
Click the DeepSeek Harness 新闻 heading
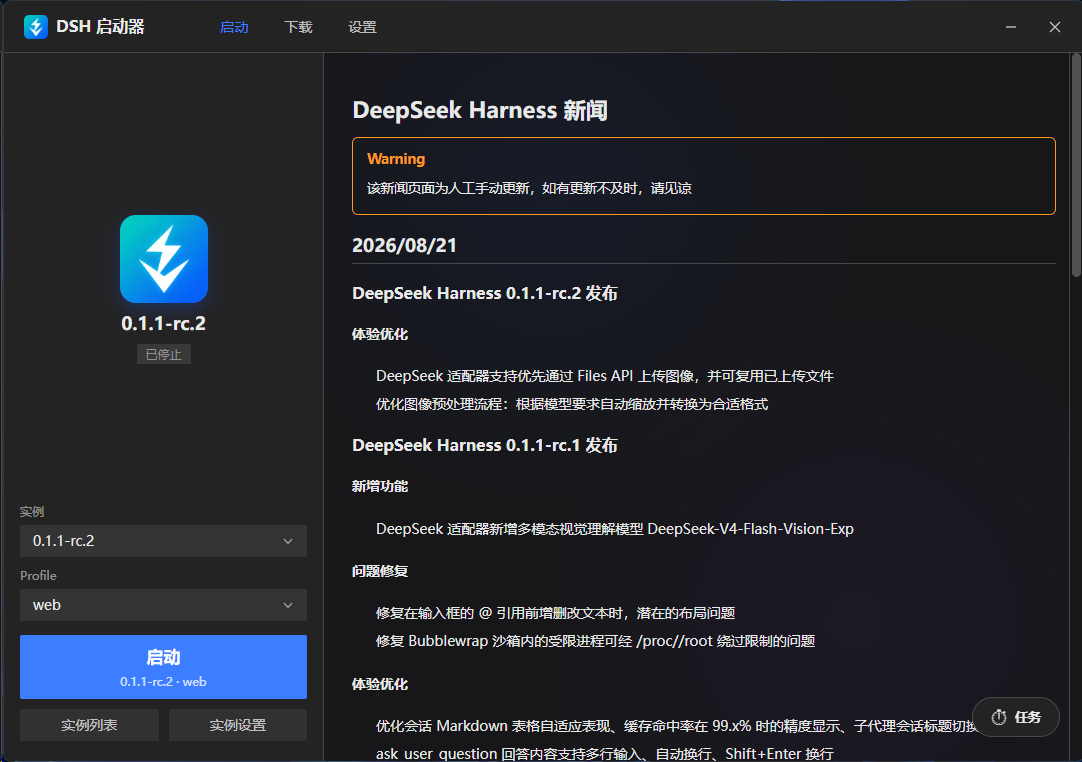pyautogui.click(x=480, y=110)
